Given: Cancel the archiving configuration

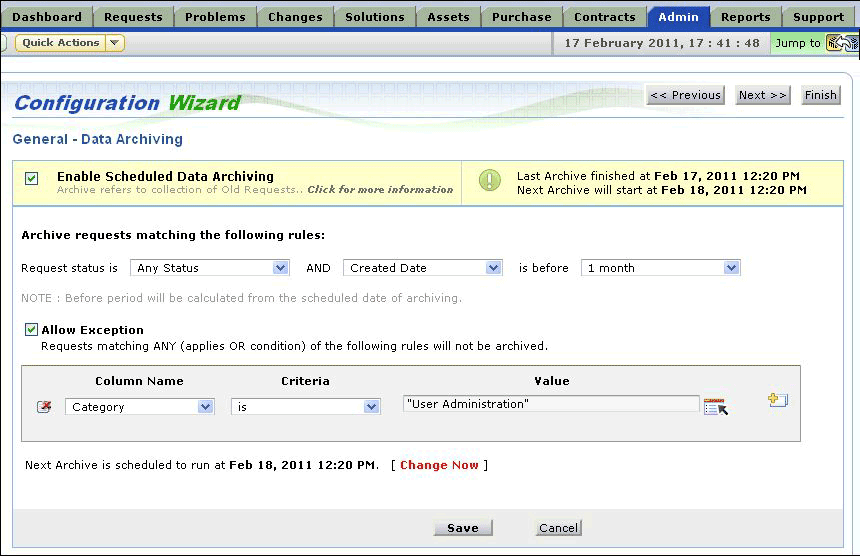Looking at the screenshot, I should pos(558,527).
